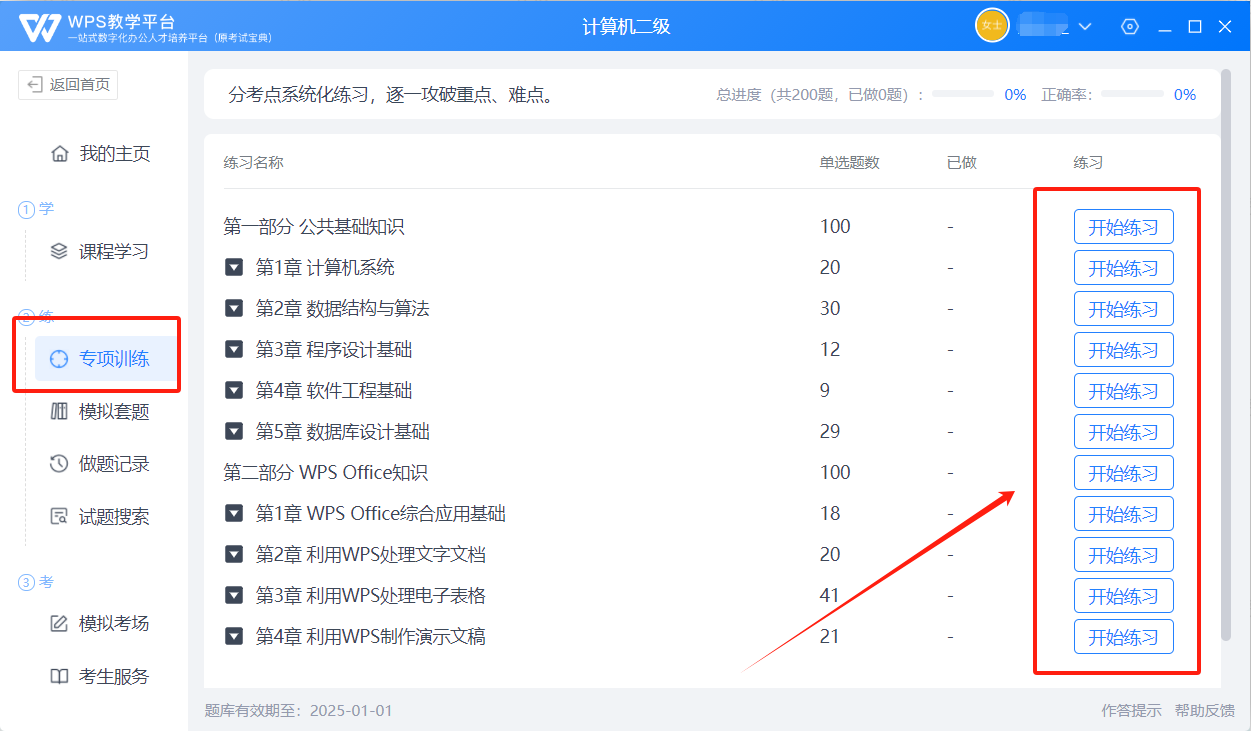Open 课程学习 layers icon
The width and height of the screenshot is (1251, 731).
[59, 251]
